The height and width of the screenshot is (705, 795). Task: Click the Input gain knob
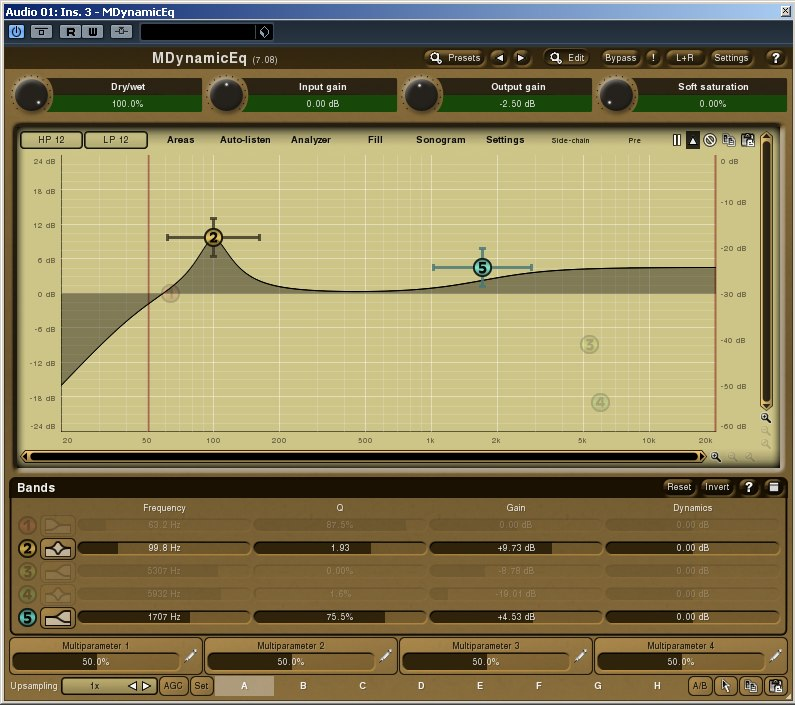pyautogui.click(x=226, y=95)
